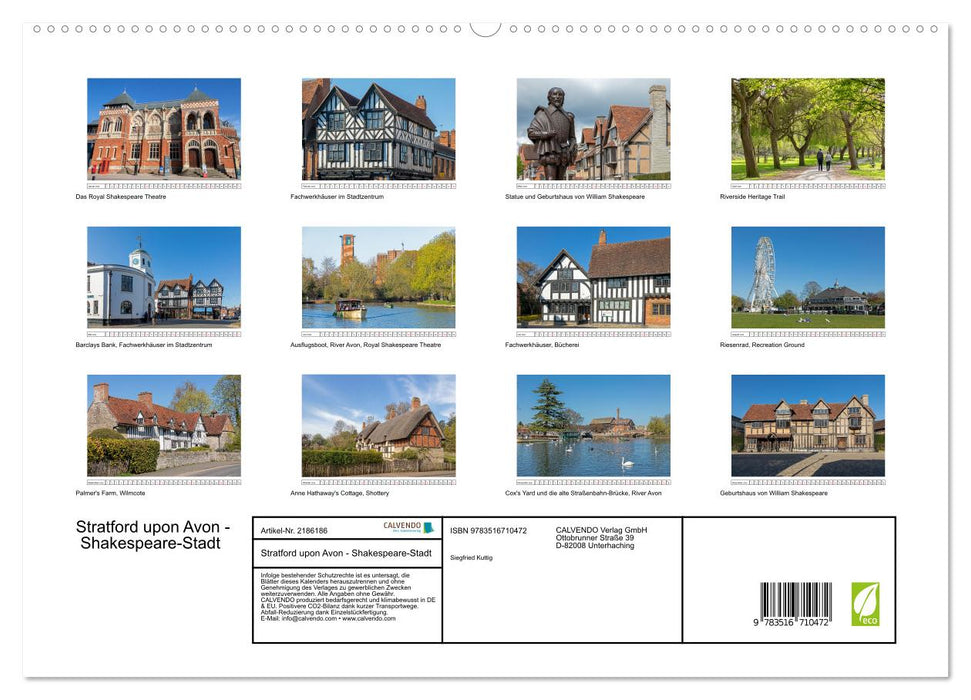Click the Cox's Yard river scene image
The width and height of the screenshot is (971, 700).
594,426
